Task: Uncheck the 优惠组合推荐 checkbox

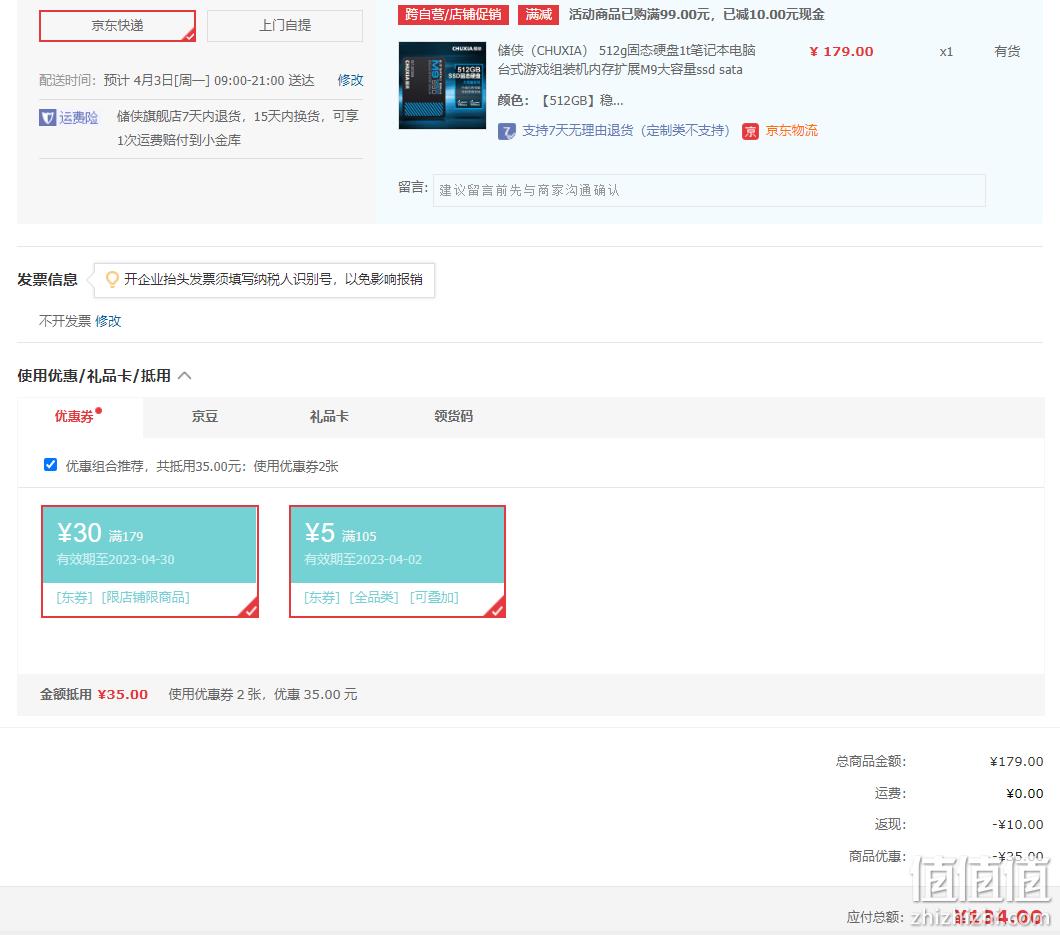Action: pyautogui.click(x=51, y=464)
